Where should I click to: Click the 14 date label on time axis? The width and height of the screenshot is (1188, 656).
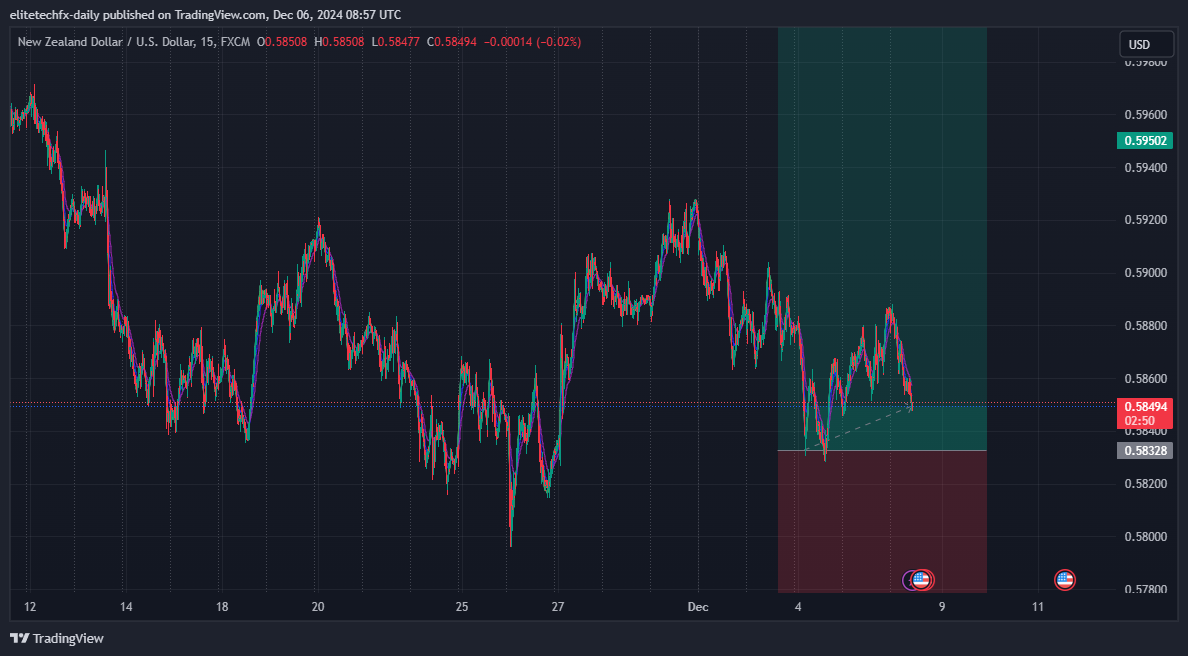pyautogui.click(x=126, y=607)
